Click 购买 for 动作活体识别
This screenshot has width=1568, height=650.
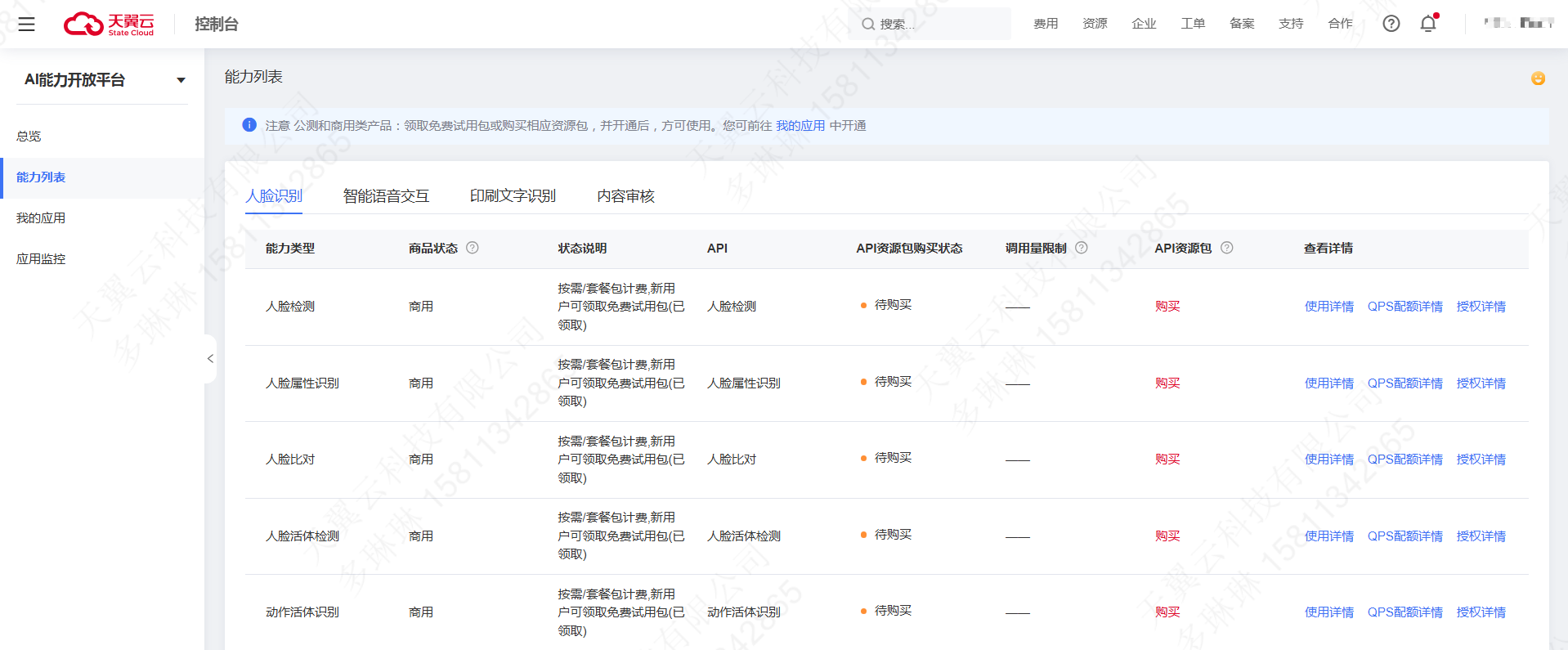coord(1167,612)
